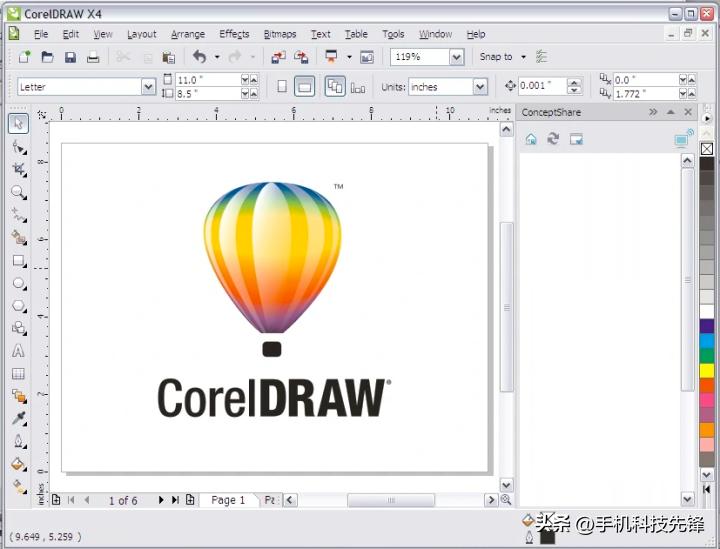Toggle Landscape page orientation
Viewport: 720px width, 549px height.
[x=305, y=87]
